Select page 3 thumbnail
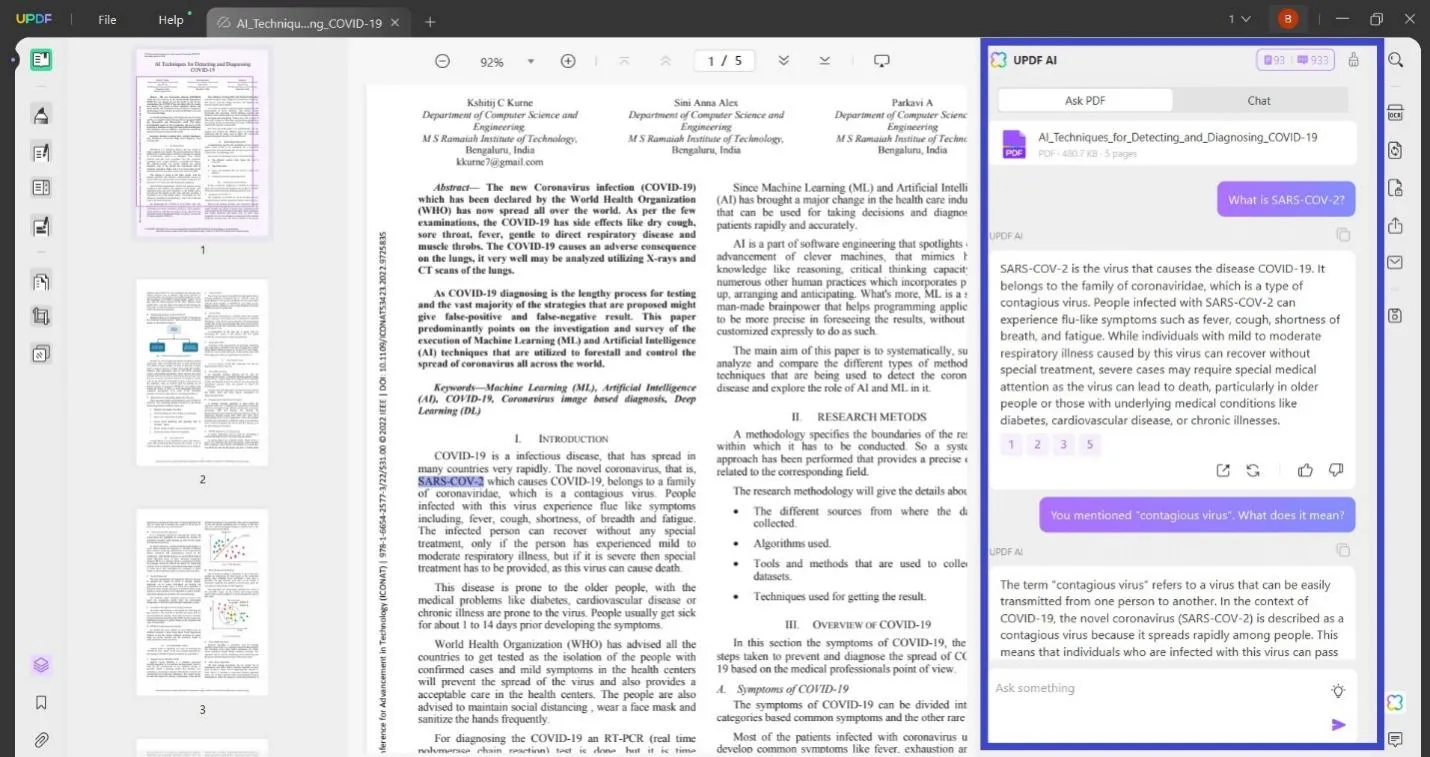The width and height of the screenshot is (1430, 757). pos(202,602)
